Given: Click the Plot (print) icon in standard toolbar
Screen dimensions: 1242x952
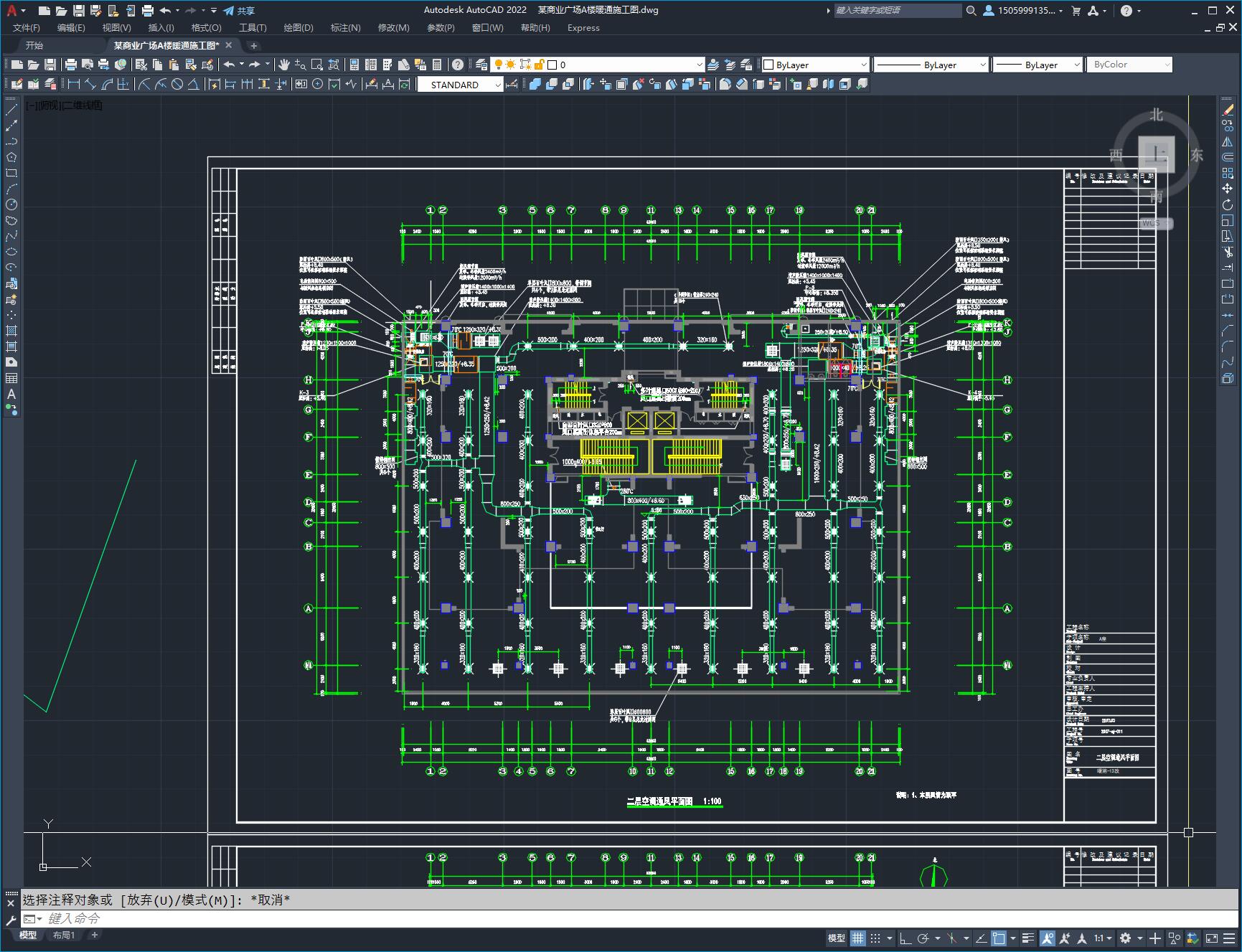Looking at the screenshot, I should pyautogui.click(x=70, y=65).
